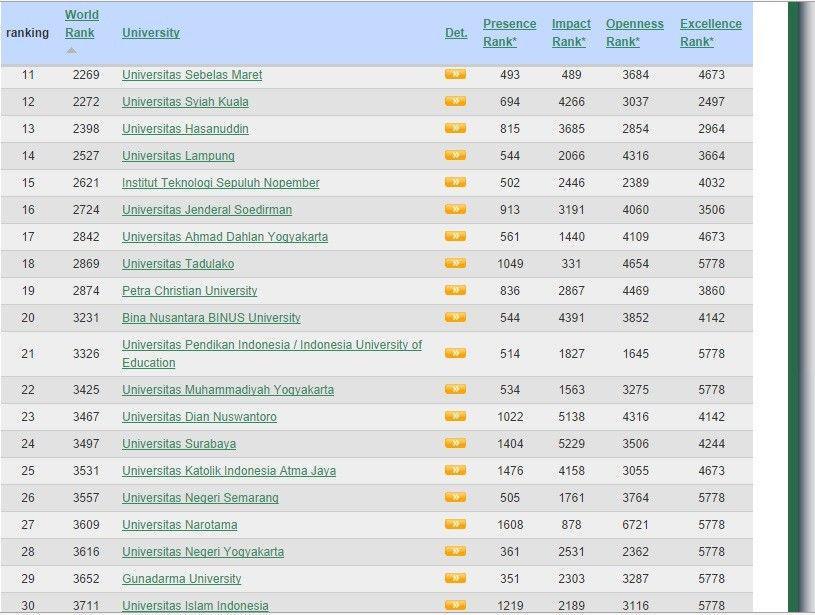Open details icon for Universitas Negeri Yogyakarta

(455, 552)
